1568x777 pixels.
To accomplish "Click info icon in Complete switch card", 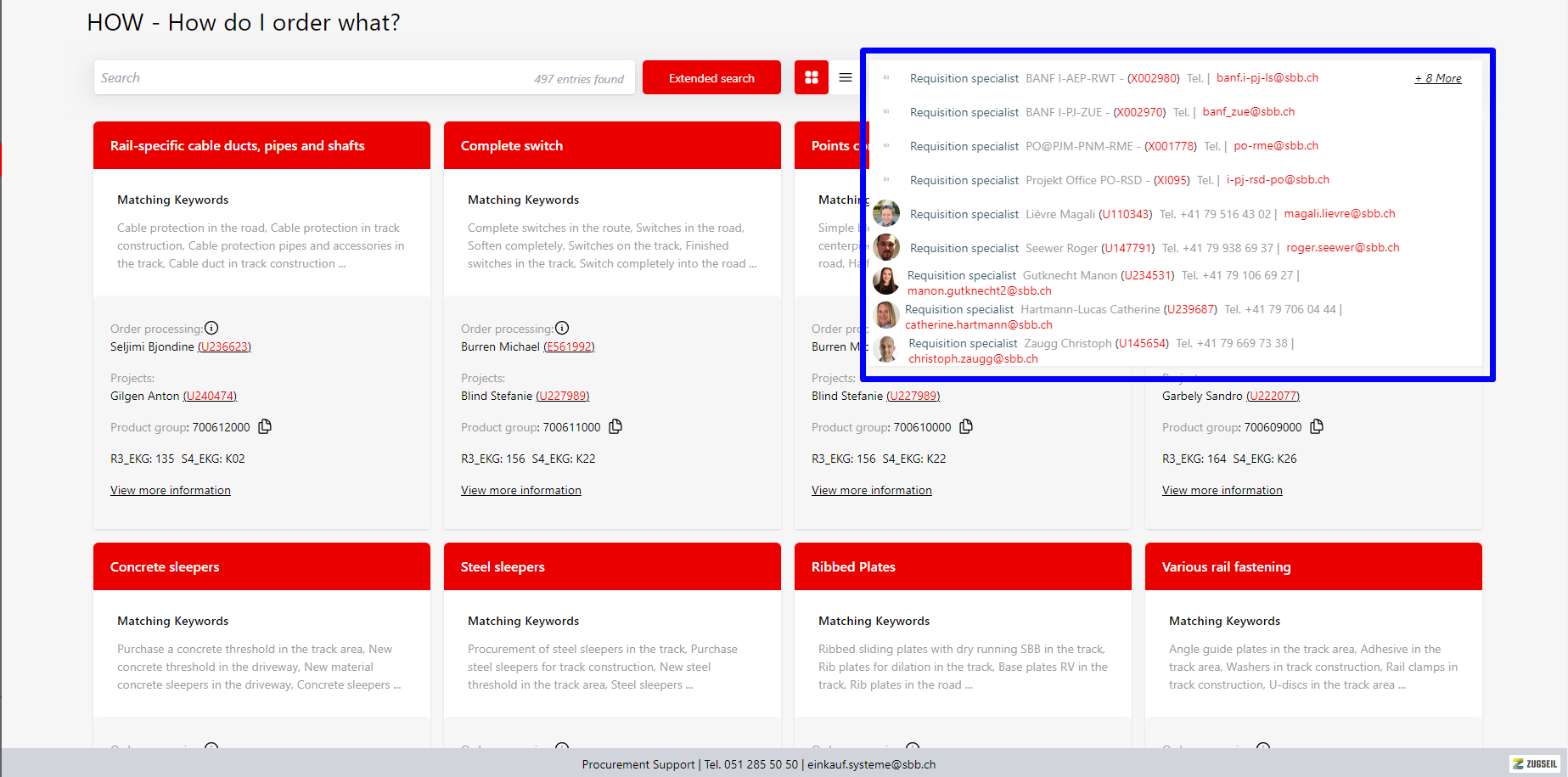I will pyautogui.click(x=562, y=328).
